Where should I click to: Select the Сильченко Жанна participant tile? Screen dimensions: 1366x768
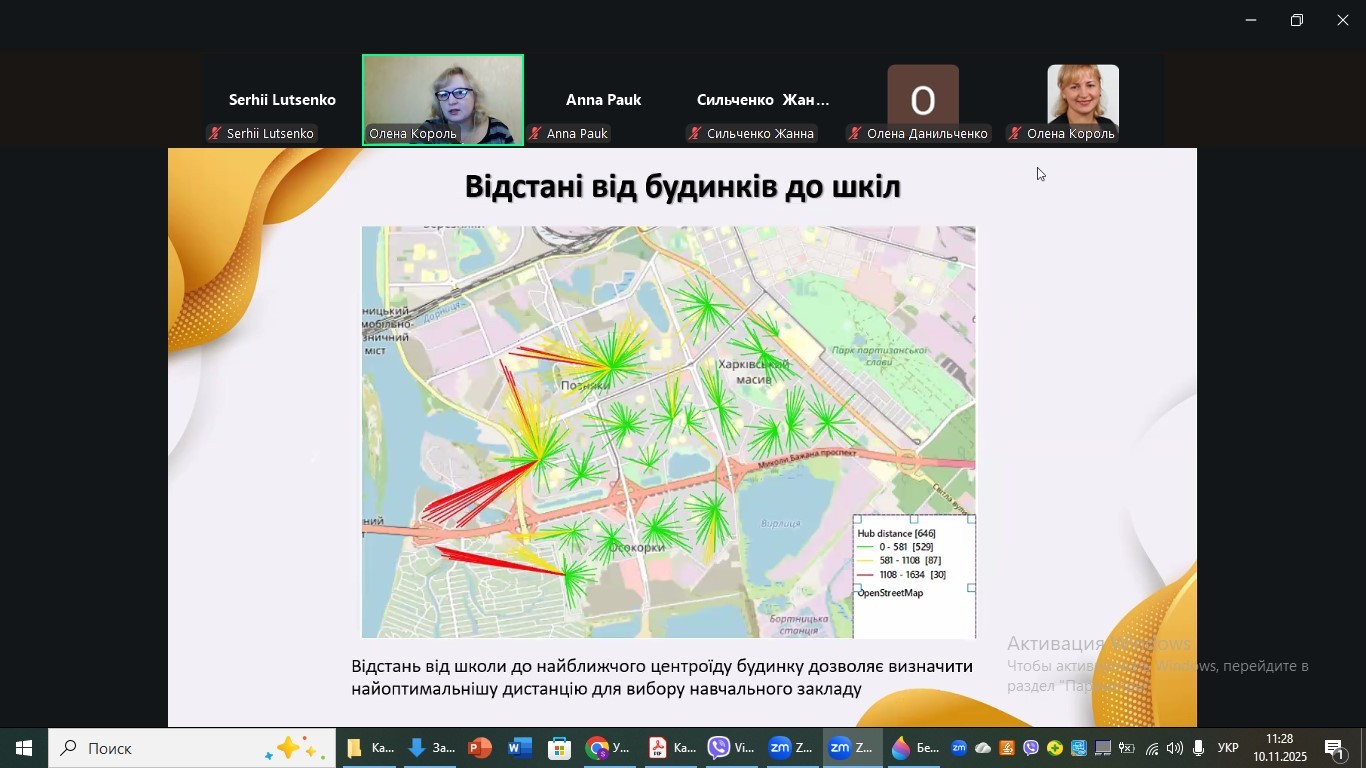tap(763, 101)
